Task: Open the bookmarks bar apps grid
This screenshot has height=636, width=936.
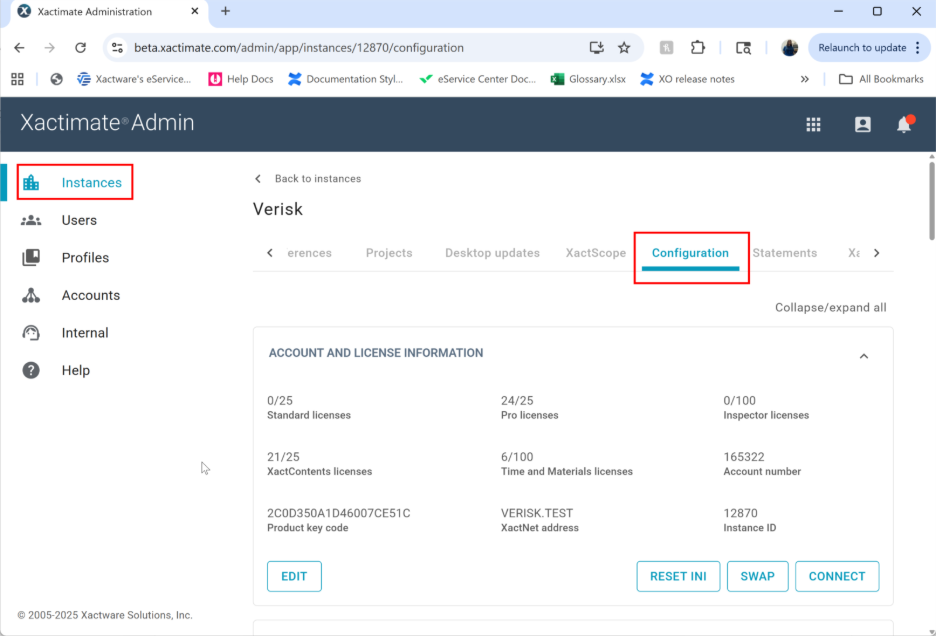Action: pyautogui.click(x=17, y=79)
